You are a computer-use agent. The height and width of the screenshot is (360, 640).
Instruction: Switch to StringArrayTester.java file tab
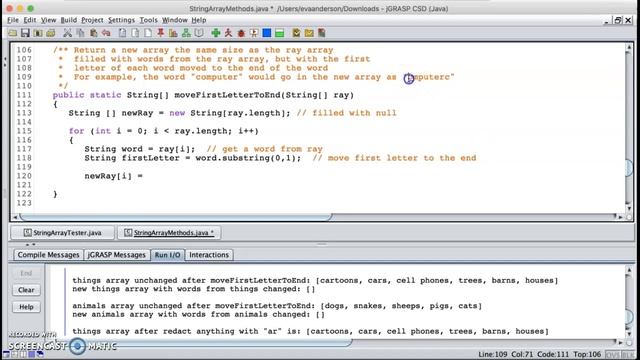pyautogui.click(x=62, y=233)
